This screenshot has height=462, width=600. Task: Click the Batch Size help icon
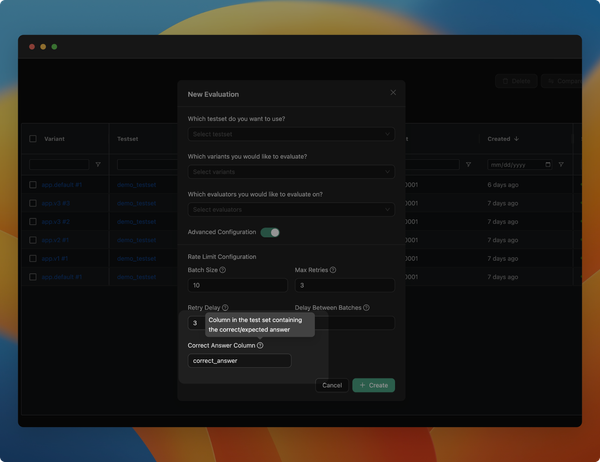point(223,270)
